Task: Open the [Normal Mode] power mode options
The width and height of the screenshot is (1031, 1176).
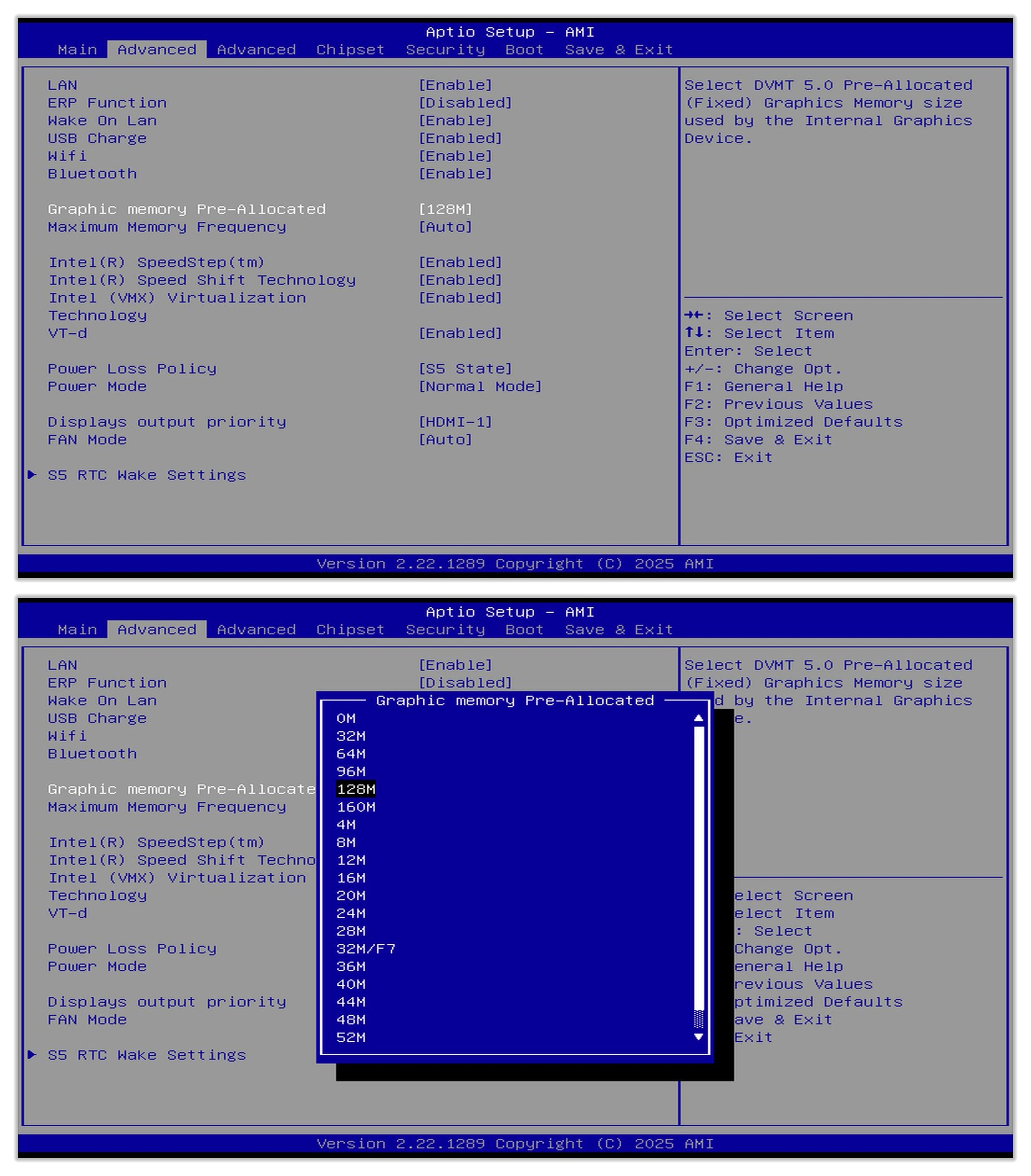Action: 480,387
